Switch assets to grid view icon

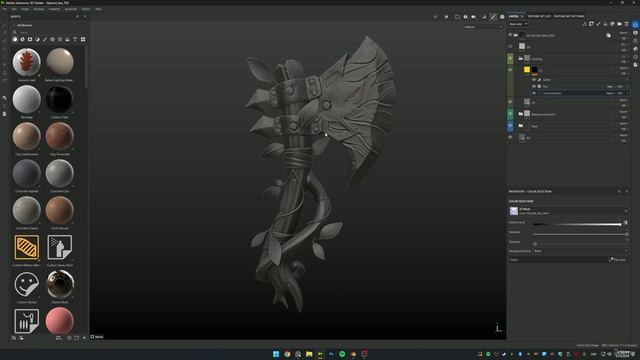click(83, 39)
